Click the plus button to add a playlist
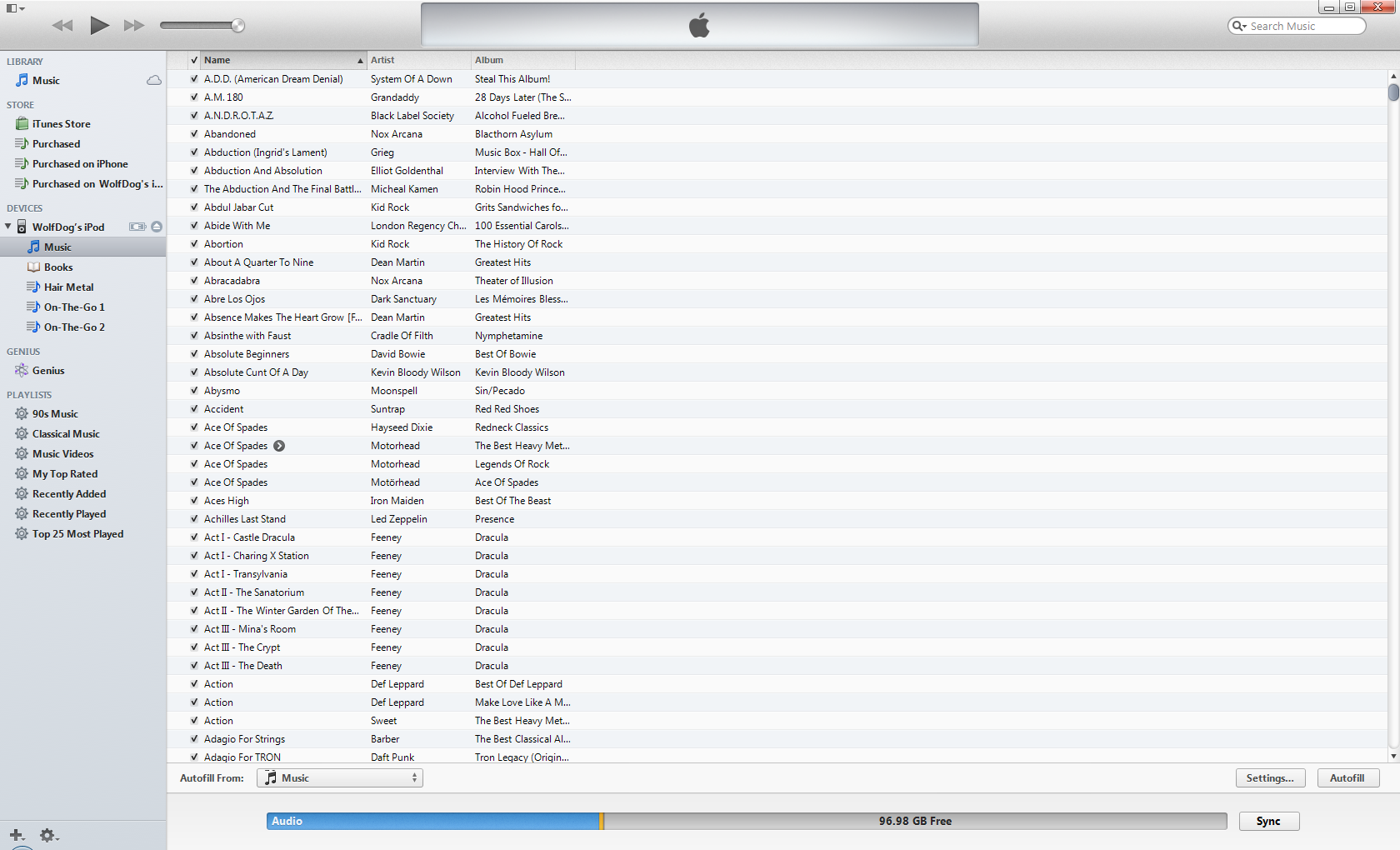The height and width of the screenshot is (850, 1400). click(17, 834)
